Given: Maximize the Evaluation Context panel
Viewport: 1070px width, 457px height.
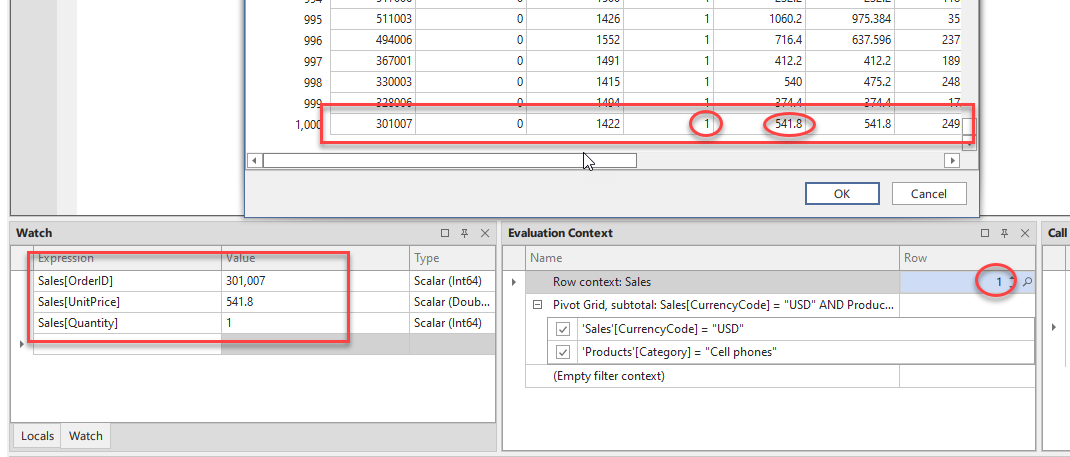Looking at the screenshot, I should click(985, 233).
